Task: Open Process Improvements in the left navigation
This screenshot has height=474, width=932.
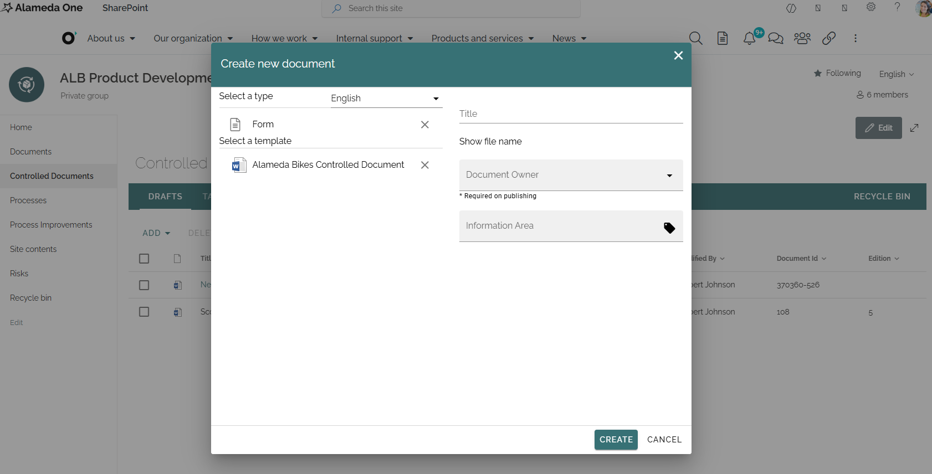Action: [51, 225]
